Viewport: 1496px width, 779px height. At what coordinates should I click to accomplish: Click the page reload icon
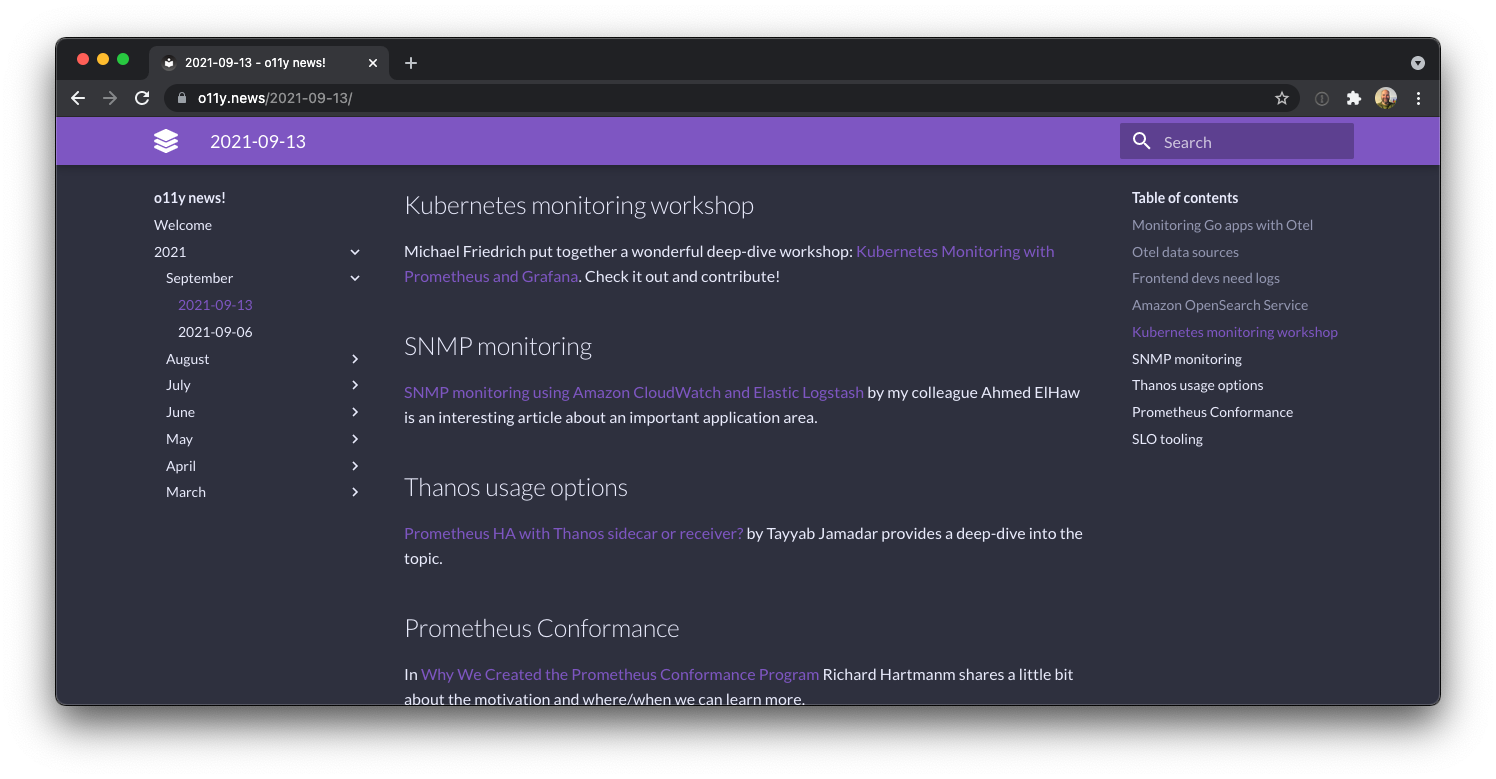tap(142, 98)
